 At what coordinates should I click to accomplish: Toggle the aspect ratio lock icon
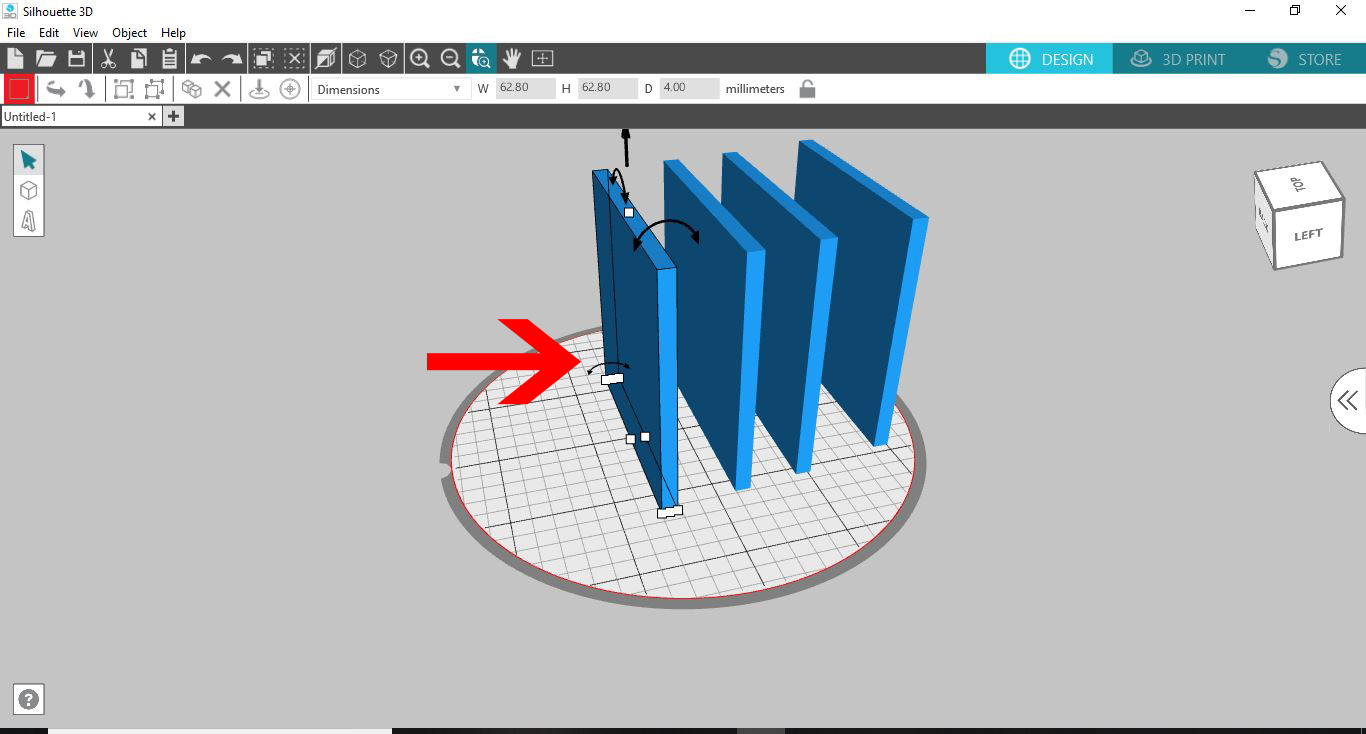coord(807,89)
